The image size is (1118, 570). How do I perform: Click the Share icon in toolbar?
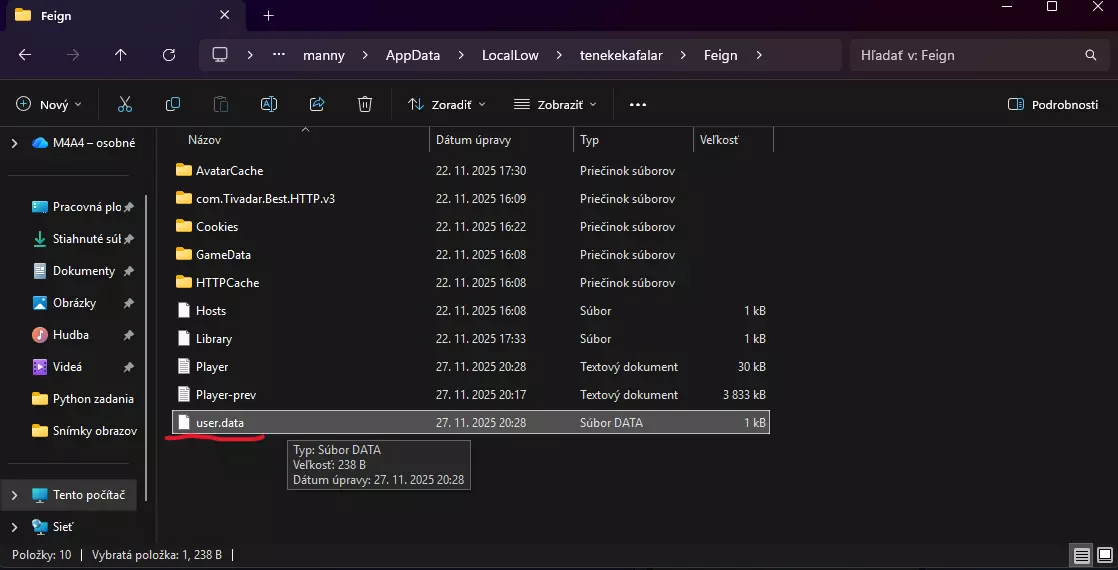pos(317,104)
